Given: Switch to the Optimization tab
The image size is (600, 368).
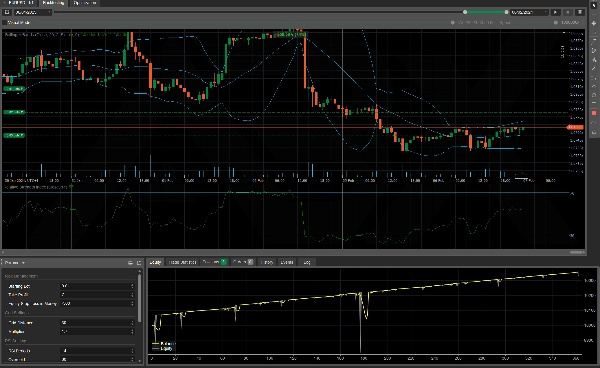Looking at the screenshot, I should [84, 3].
